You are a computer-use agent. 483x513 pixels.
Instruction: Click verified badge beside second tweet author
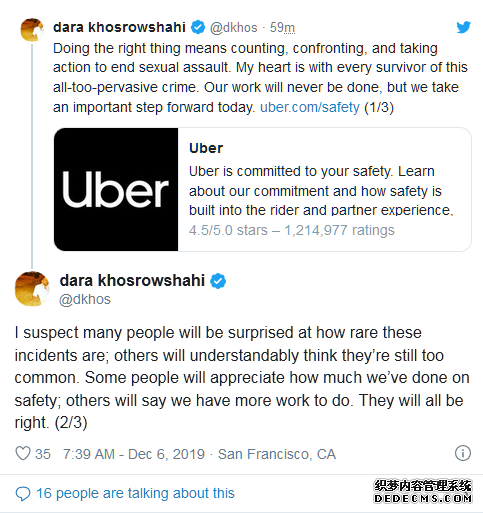click(x=218, y=281)
